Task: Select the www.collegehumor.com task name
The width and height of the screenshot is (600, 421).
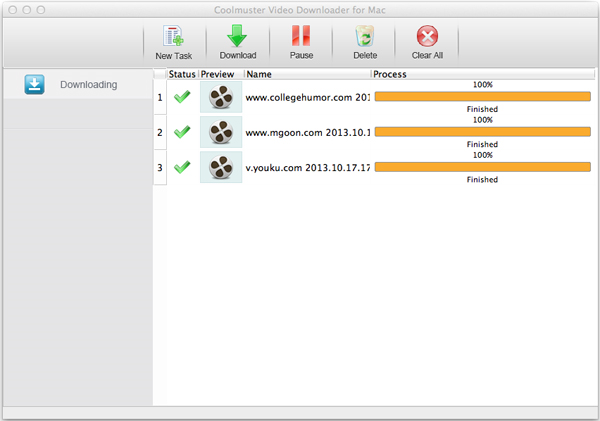Action: click(307, 97)
